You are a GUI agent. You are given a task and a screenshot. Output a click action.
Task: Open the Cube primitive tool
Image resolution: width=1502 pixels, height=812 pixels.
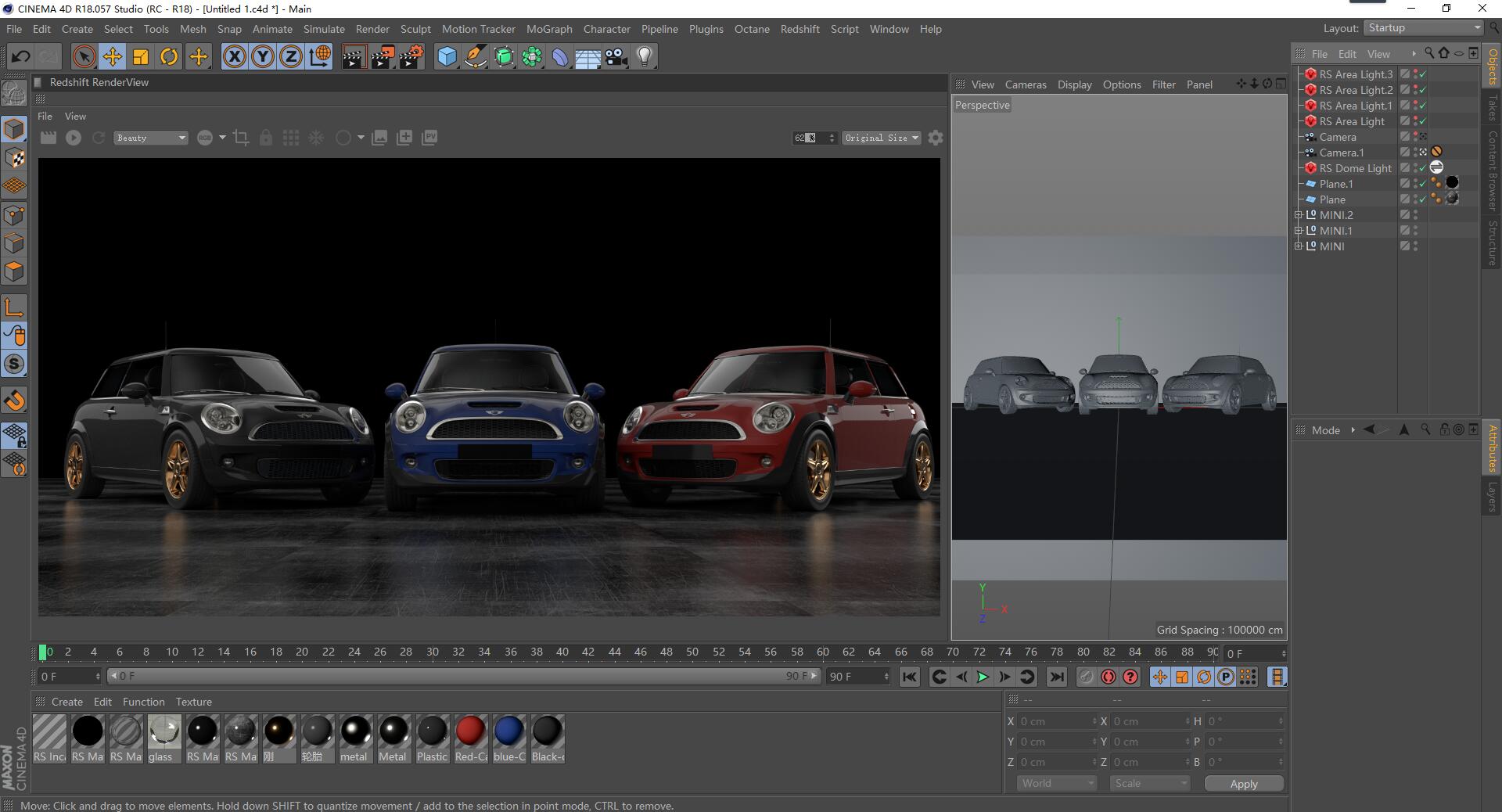point(445,56)
